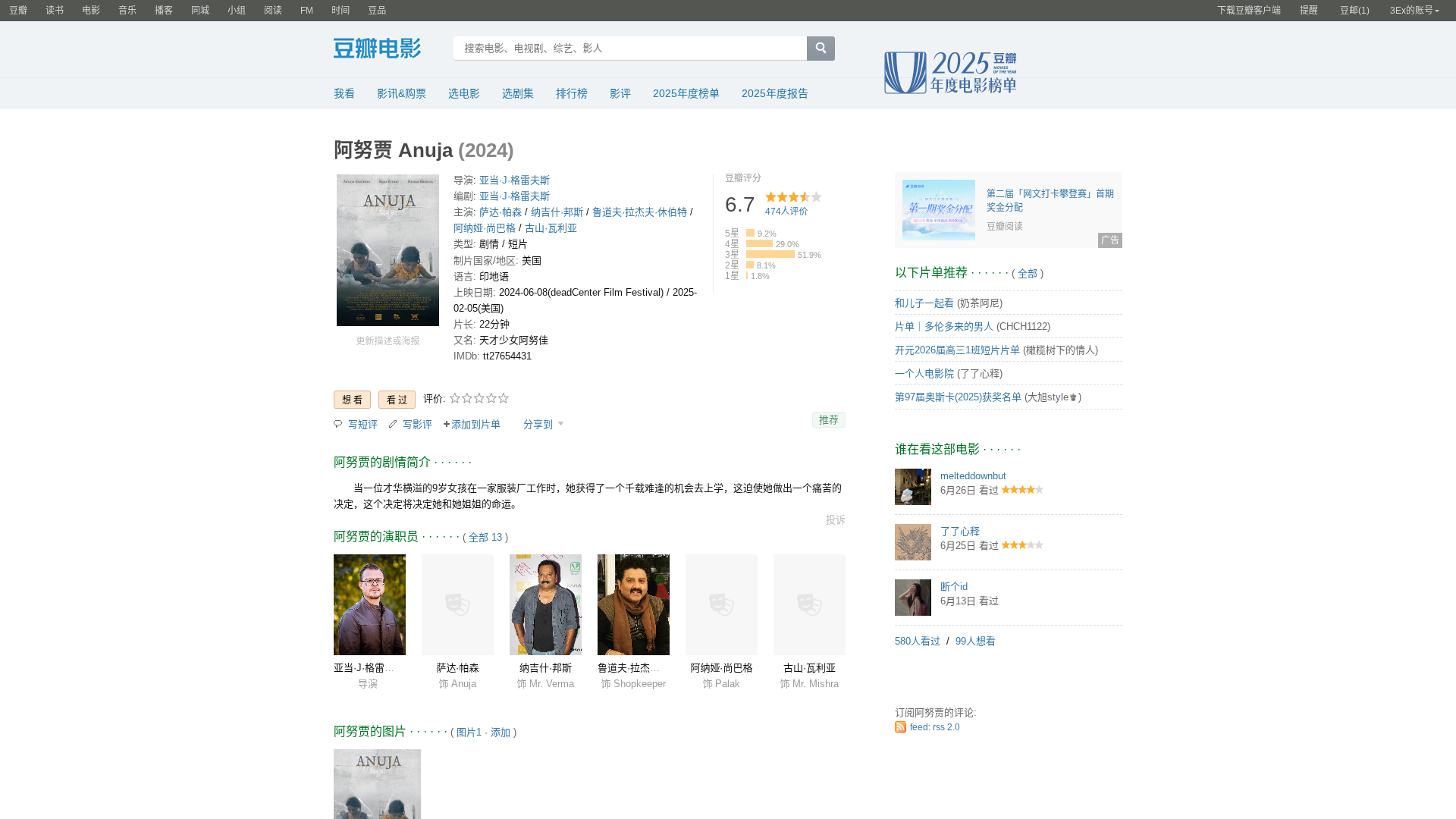Open the 豆瓣电影 logo homepage
1456x819 pixels.
point(377,49)
